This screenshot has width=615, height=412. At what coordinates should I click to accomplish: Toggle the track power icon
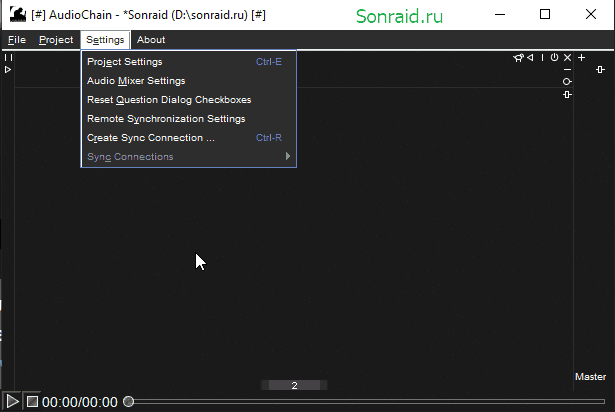pyautogui.click(x=554, y=57)
